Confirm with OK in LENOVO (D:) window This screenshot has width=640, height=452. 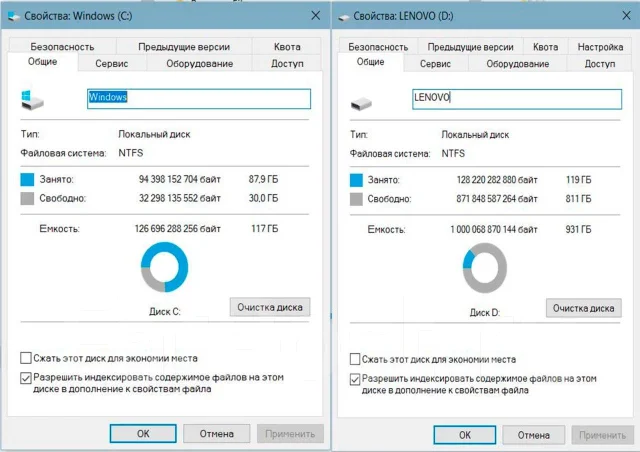465,435
